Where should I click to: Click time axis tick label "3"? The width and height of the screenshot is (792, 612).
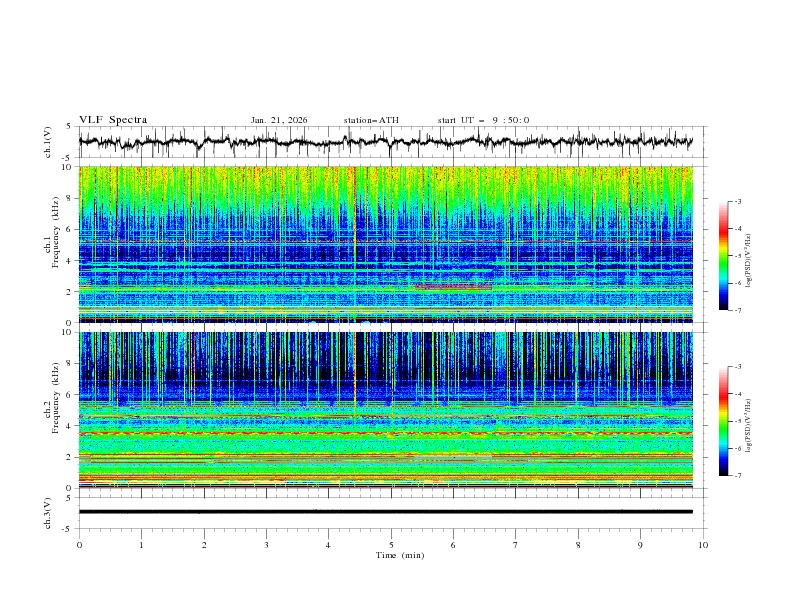(x=266, y=545)
